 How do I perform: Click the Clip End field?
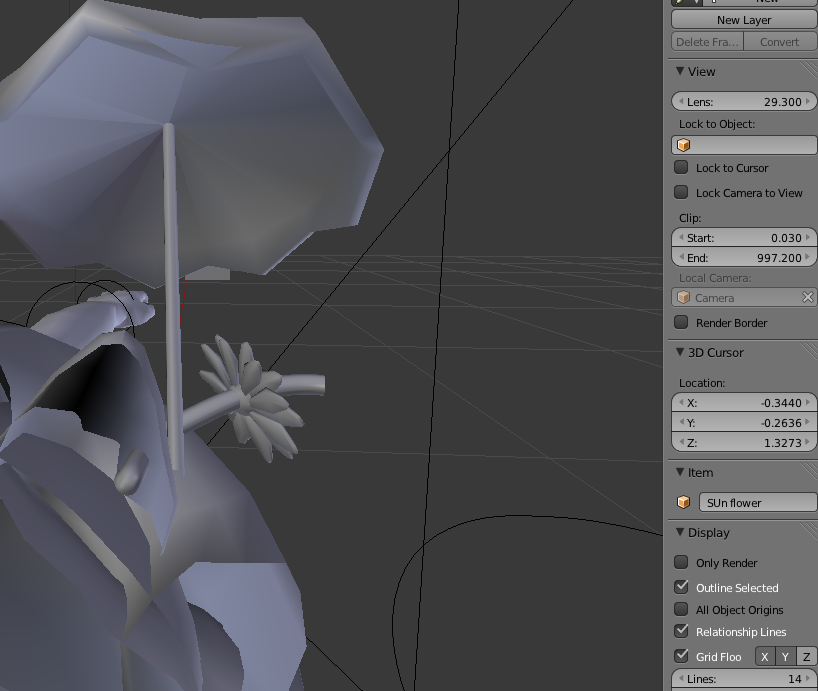(x=744, y=258)
